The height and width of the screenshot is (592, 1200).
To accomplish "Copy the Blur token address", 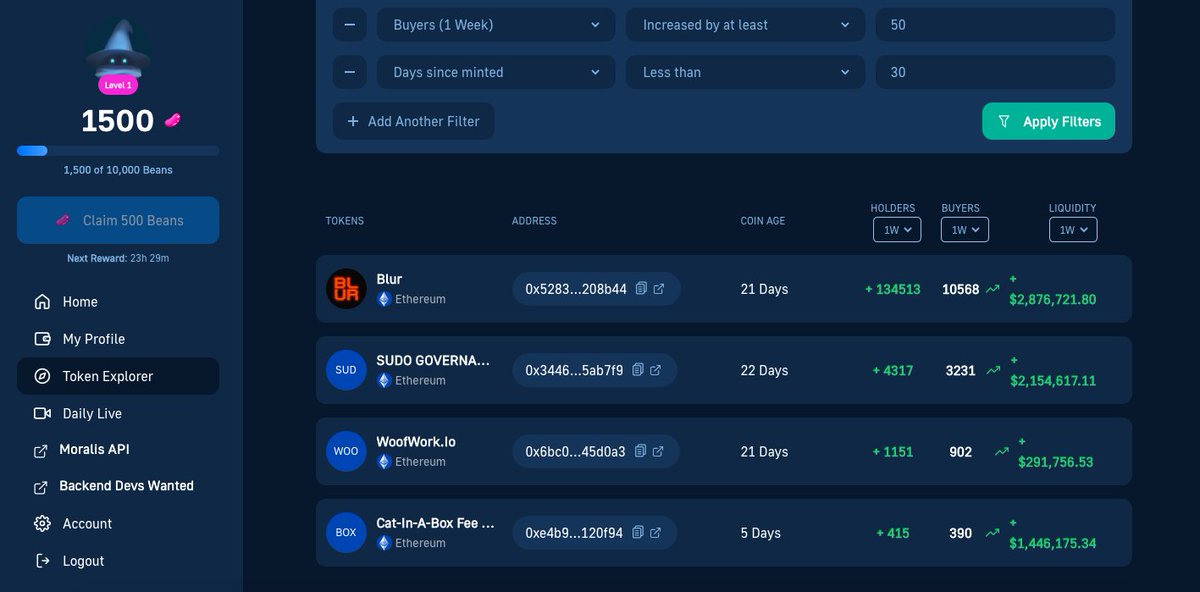I will coord(642,289).
